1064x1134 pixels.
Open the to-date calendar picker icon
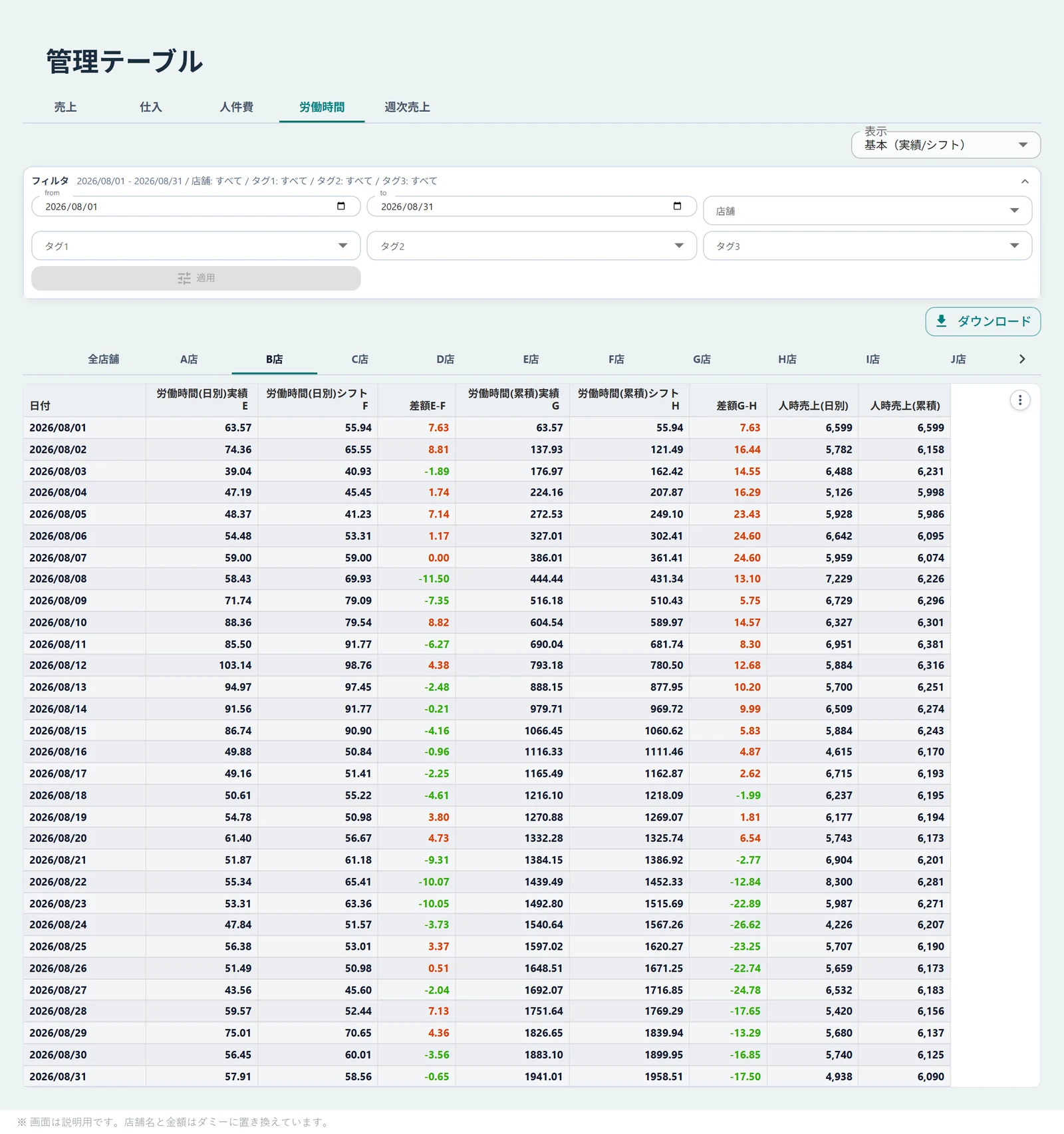pyautogui.click(x=677, y=206)
